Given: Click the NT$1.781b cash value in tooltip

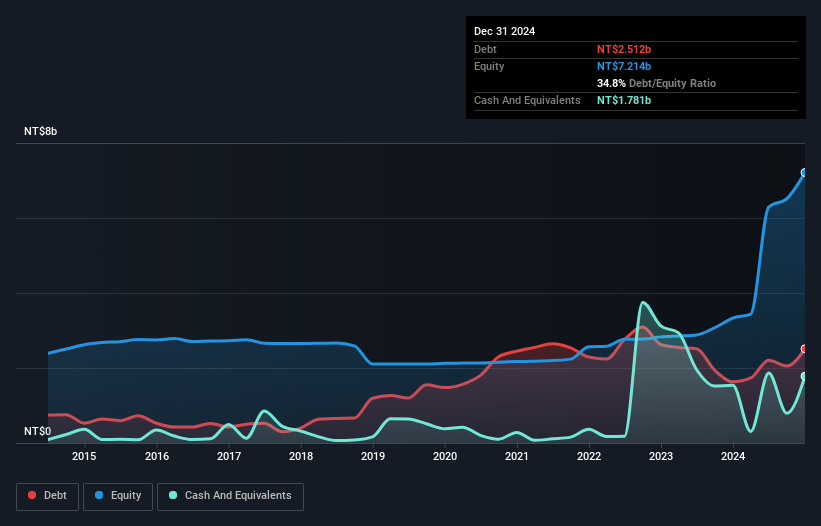Looking at the screenshot, I should coord(624,100).
